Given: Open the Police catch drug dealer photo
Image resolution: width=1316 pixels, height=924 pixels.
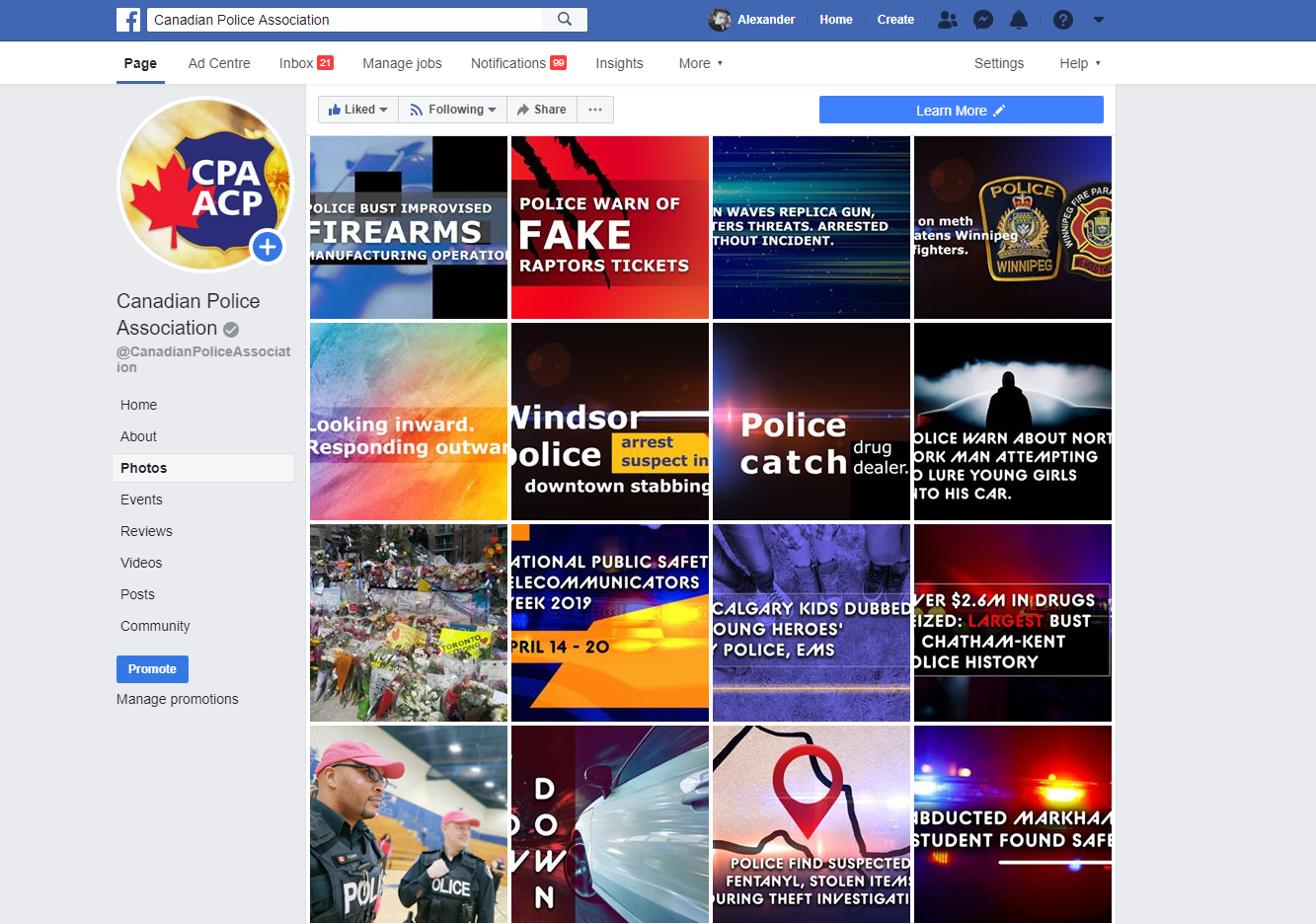Looking at the screenshot, I should click(812, 422).
